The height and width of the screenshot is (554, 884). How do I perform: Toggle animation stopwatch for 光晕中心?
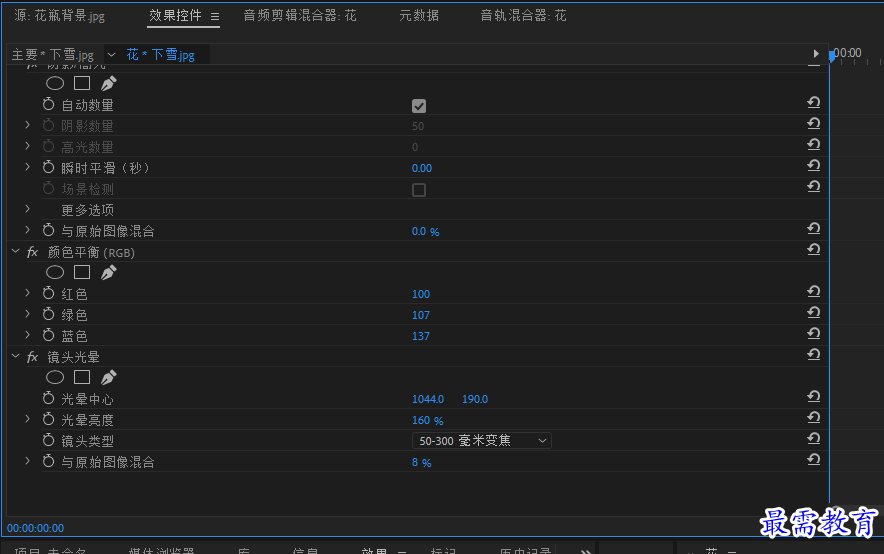click(x=48, y=398)
